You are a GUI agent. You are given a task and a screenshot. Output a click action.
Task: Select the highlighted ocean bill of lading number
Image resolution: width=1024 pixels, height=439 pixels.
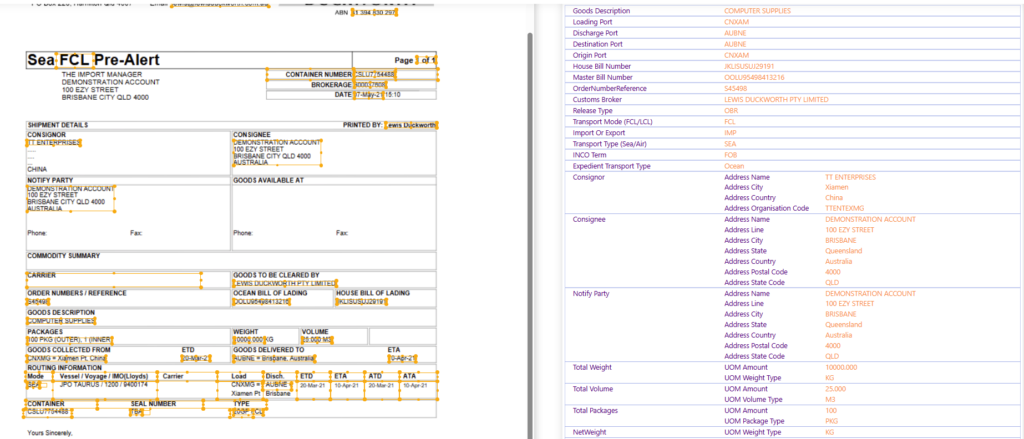(261, 302)
